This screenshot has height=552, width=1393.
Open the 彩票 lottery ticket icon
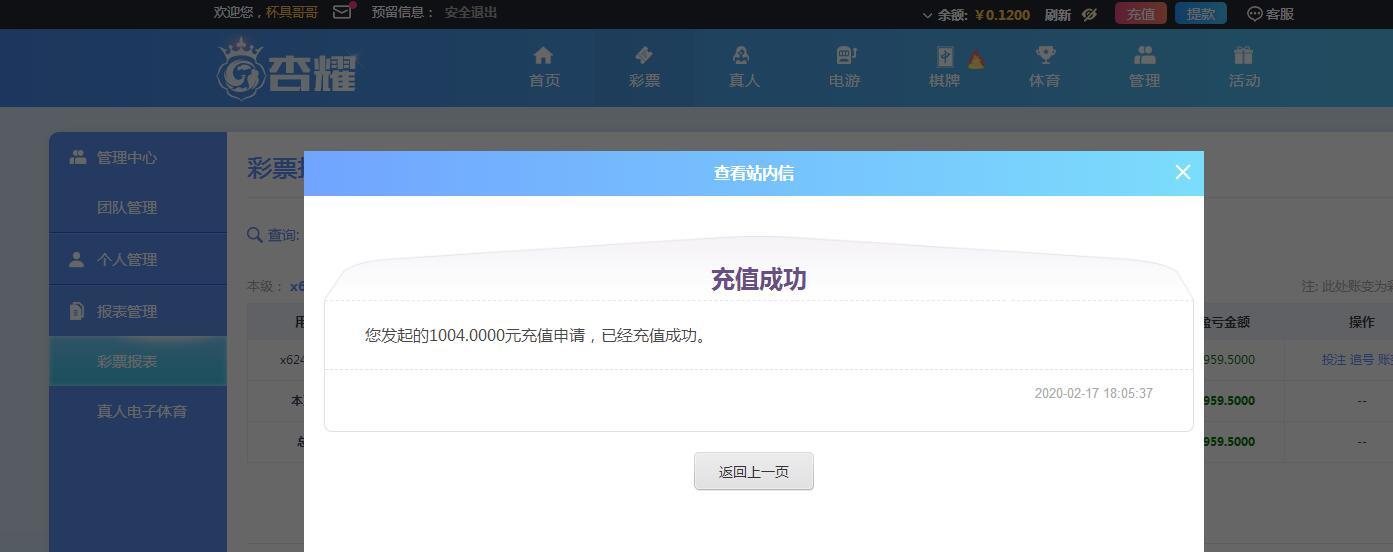[x=644, y=55]
